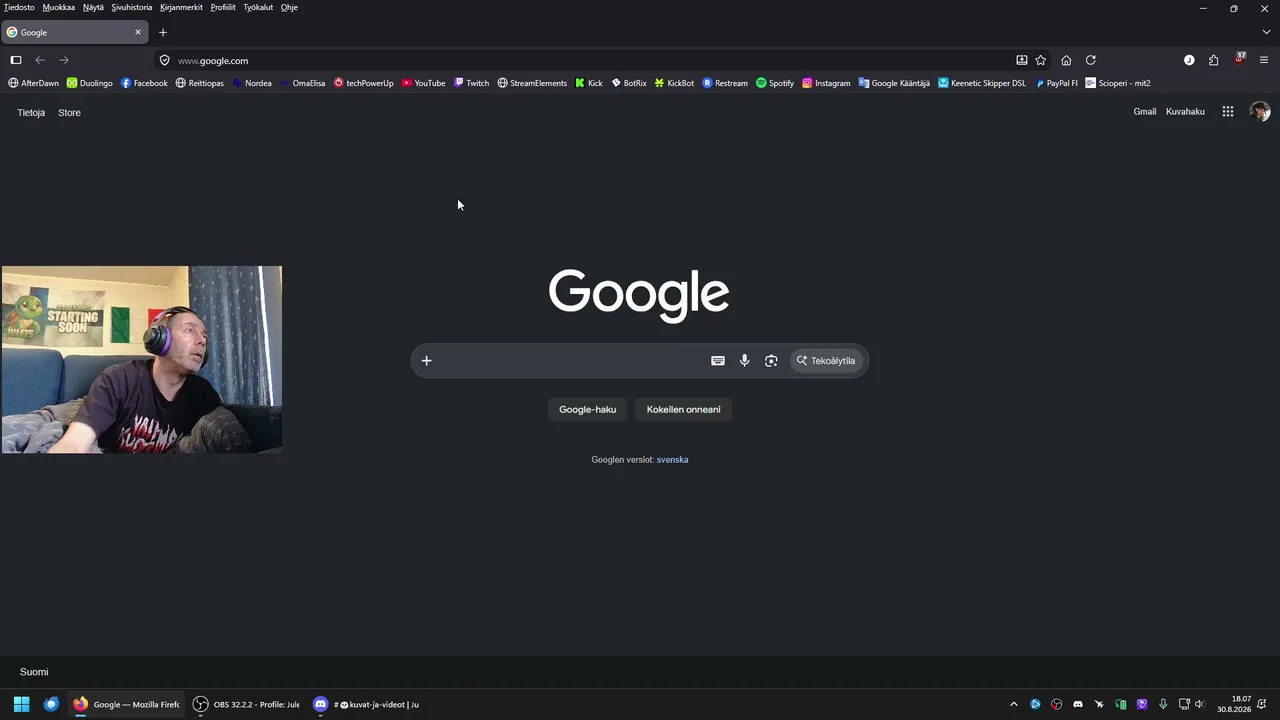Open the YouTube bookmark
This screenshot has height=720, width=1280.
tap(423, 83)
